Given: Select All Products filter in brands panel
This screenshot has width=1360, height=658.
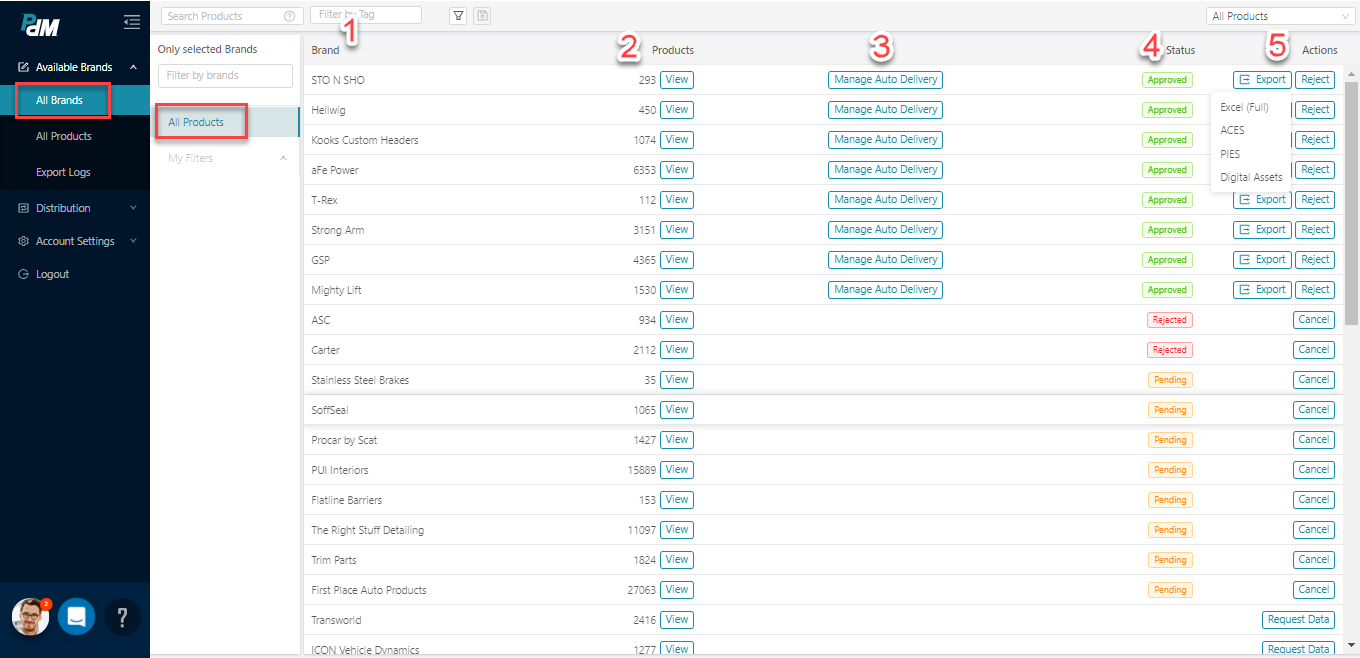Looking at the screenshot, I should 225,122.
